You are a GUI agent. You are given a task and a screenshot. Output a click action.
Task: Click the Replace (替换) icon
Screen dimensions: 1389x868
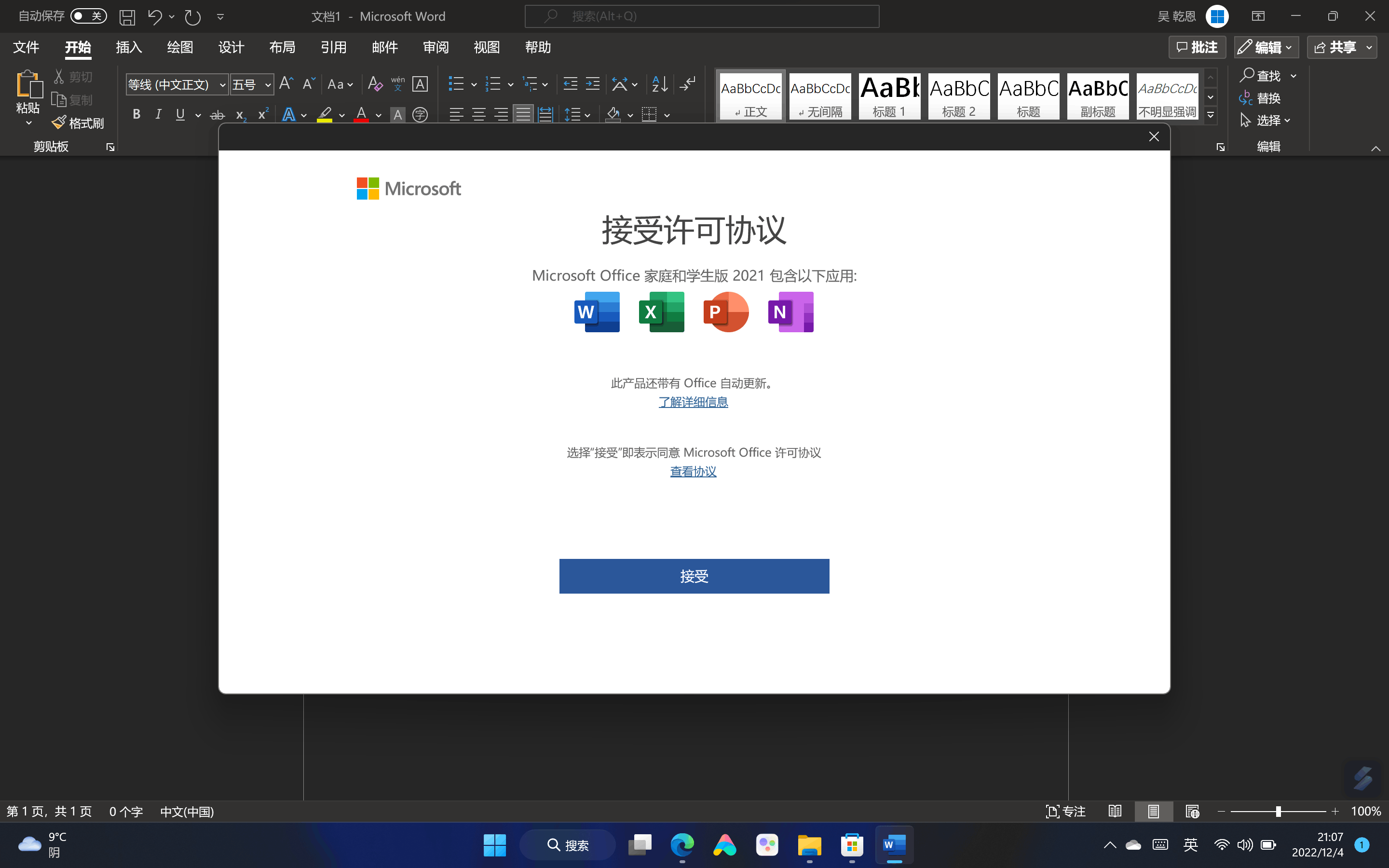(1260, 98)
